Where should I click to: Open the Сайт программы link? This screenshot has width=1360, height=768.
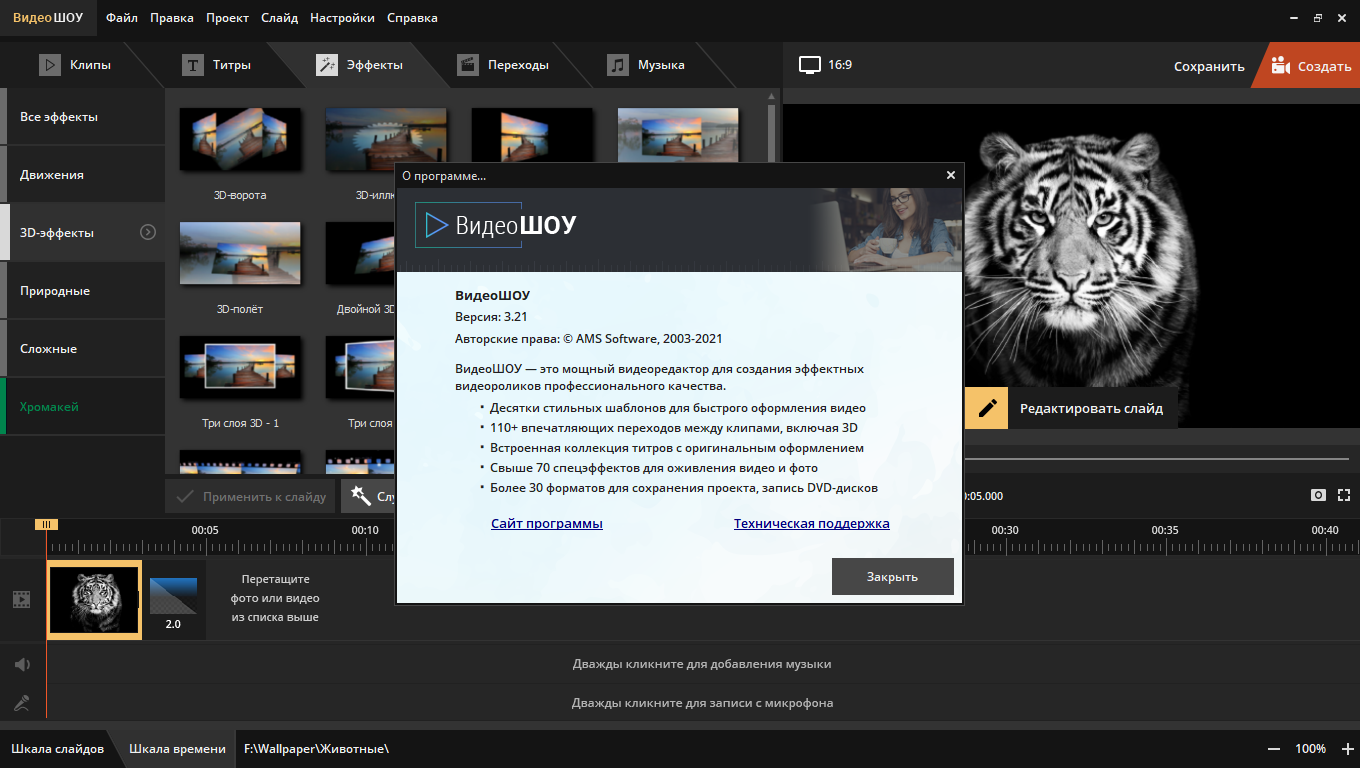tap(547, 523)
